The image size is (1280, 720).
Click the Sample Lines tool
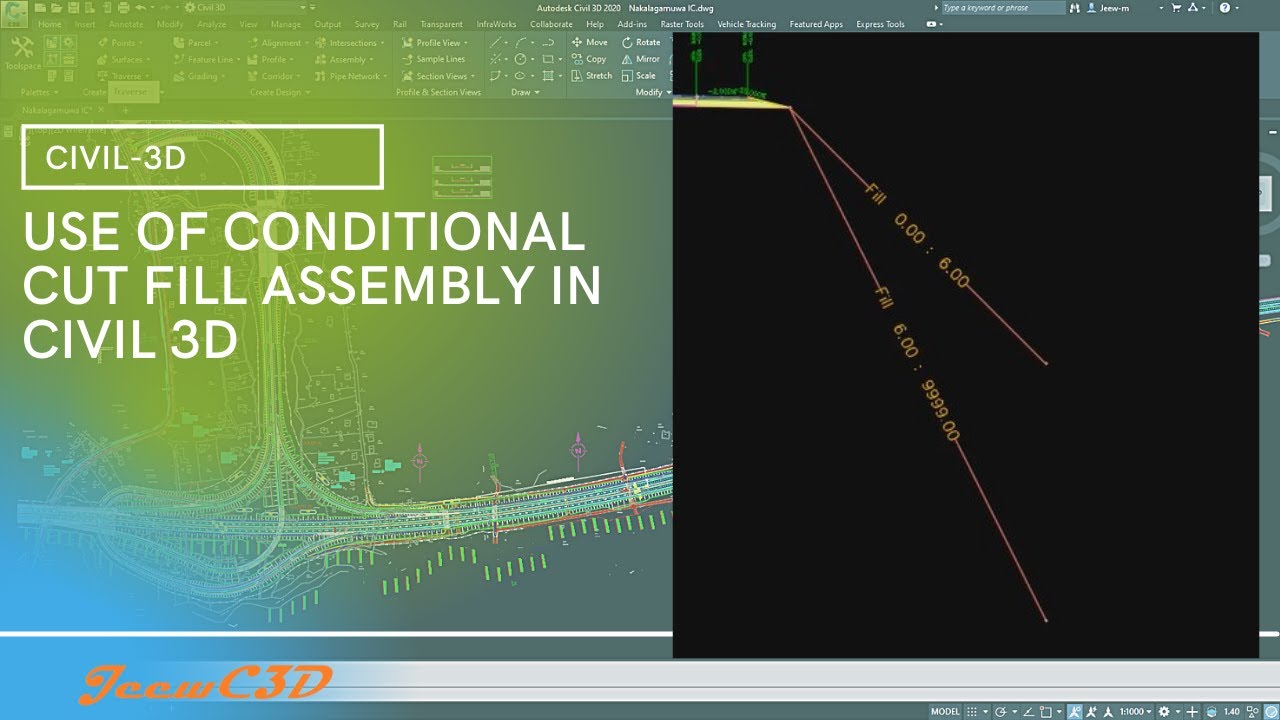(433, 59)
